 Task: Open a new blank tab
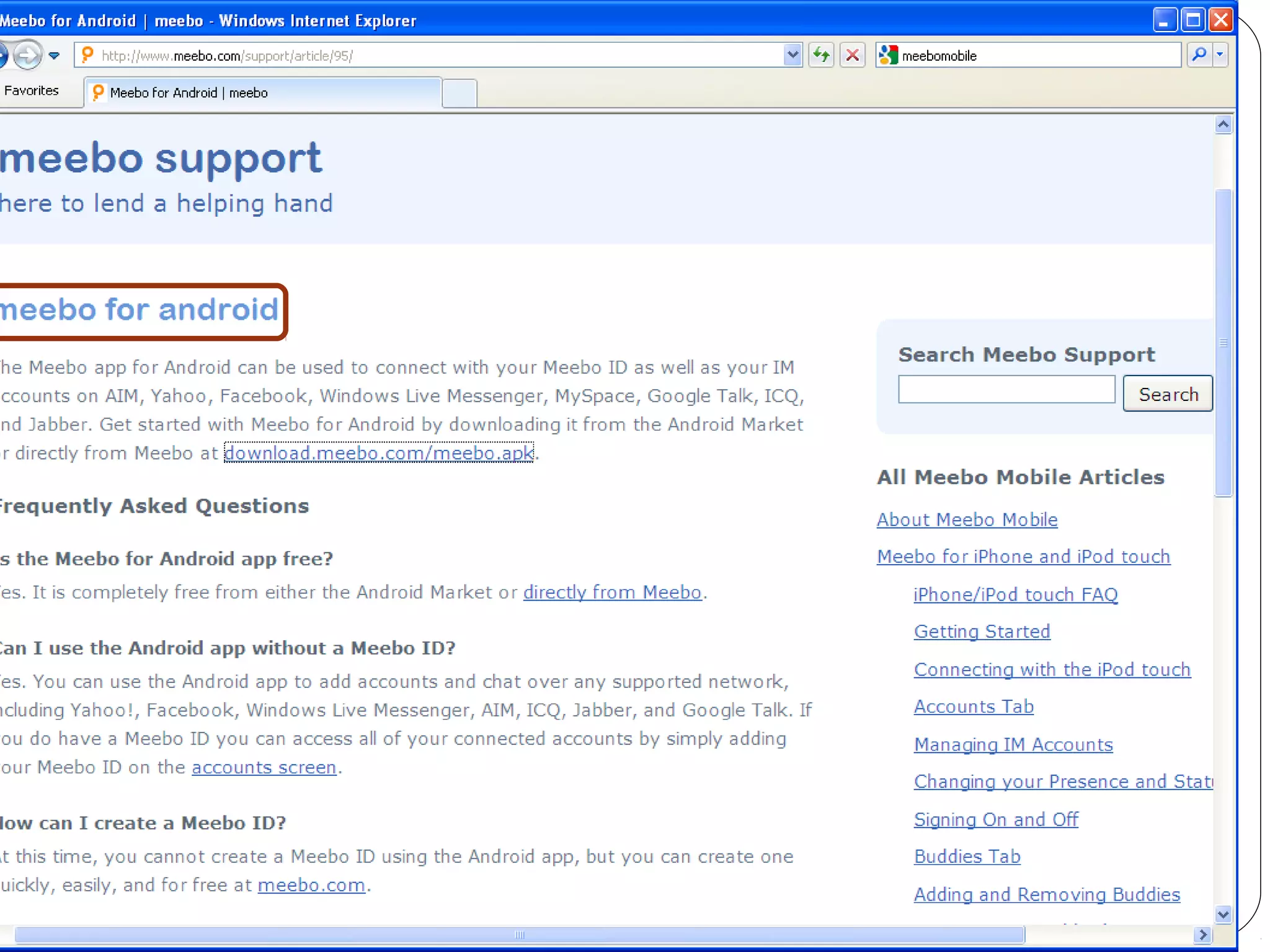[x=460, y=94]
